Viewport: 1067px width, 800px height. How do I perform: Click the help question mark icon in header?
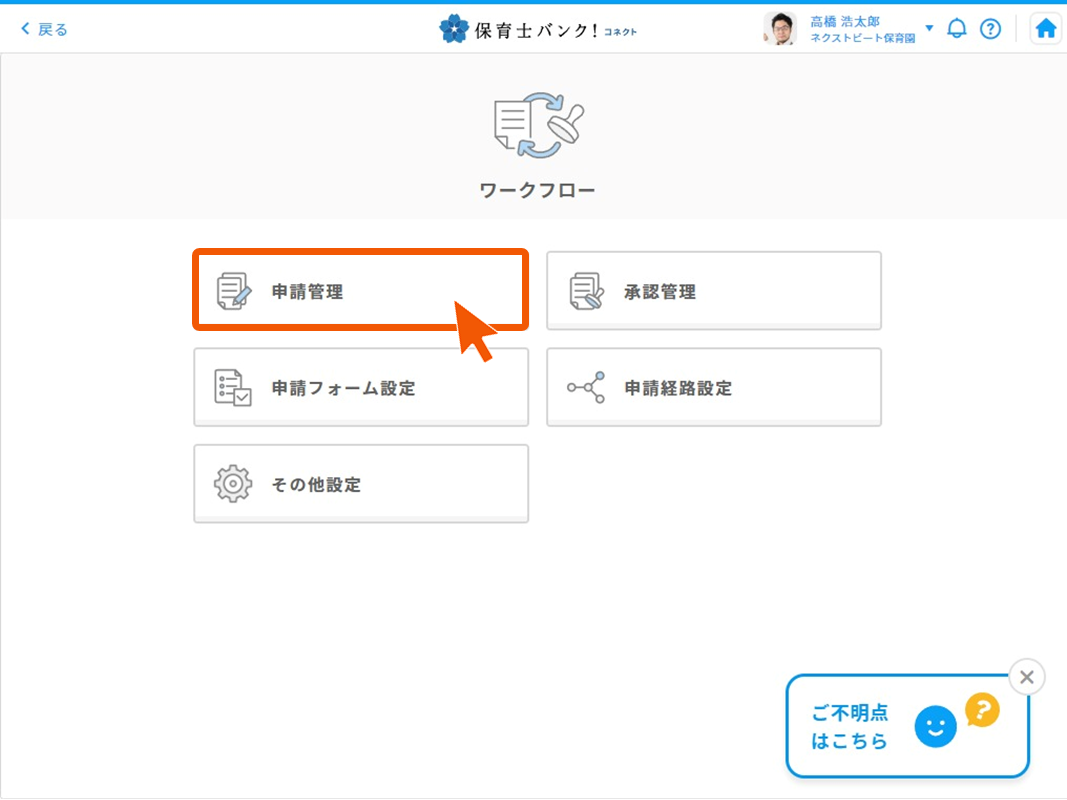(x=990, y=29)
